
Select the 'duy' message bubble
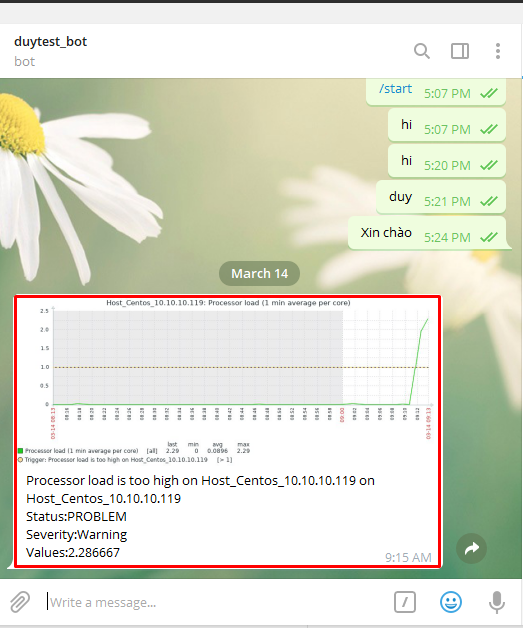(441, 197)
